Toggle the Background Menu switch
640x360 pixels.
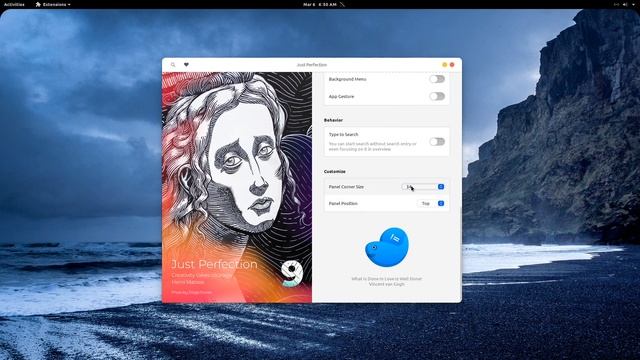click(x=437, y=79)
